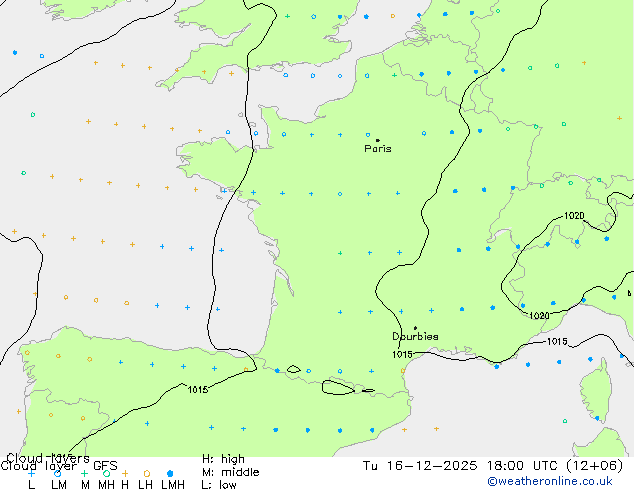Click the 1015 isobar label just below Dourbies

pos(402,355)
